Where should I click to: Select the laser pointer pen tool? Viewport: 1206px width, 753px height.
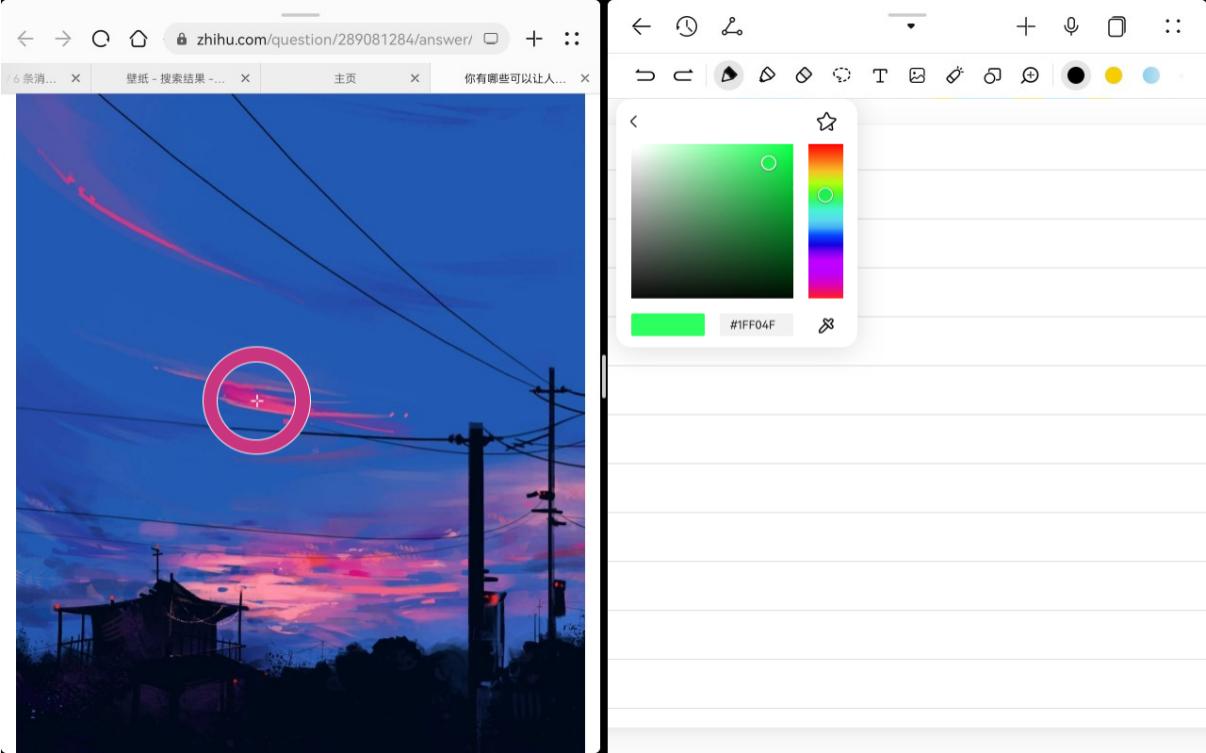click(954, 75)
